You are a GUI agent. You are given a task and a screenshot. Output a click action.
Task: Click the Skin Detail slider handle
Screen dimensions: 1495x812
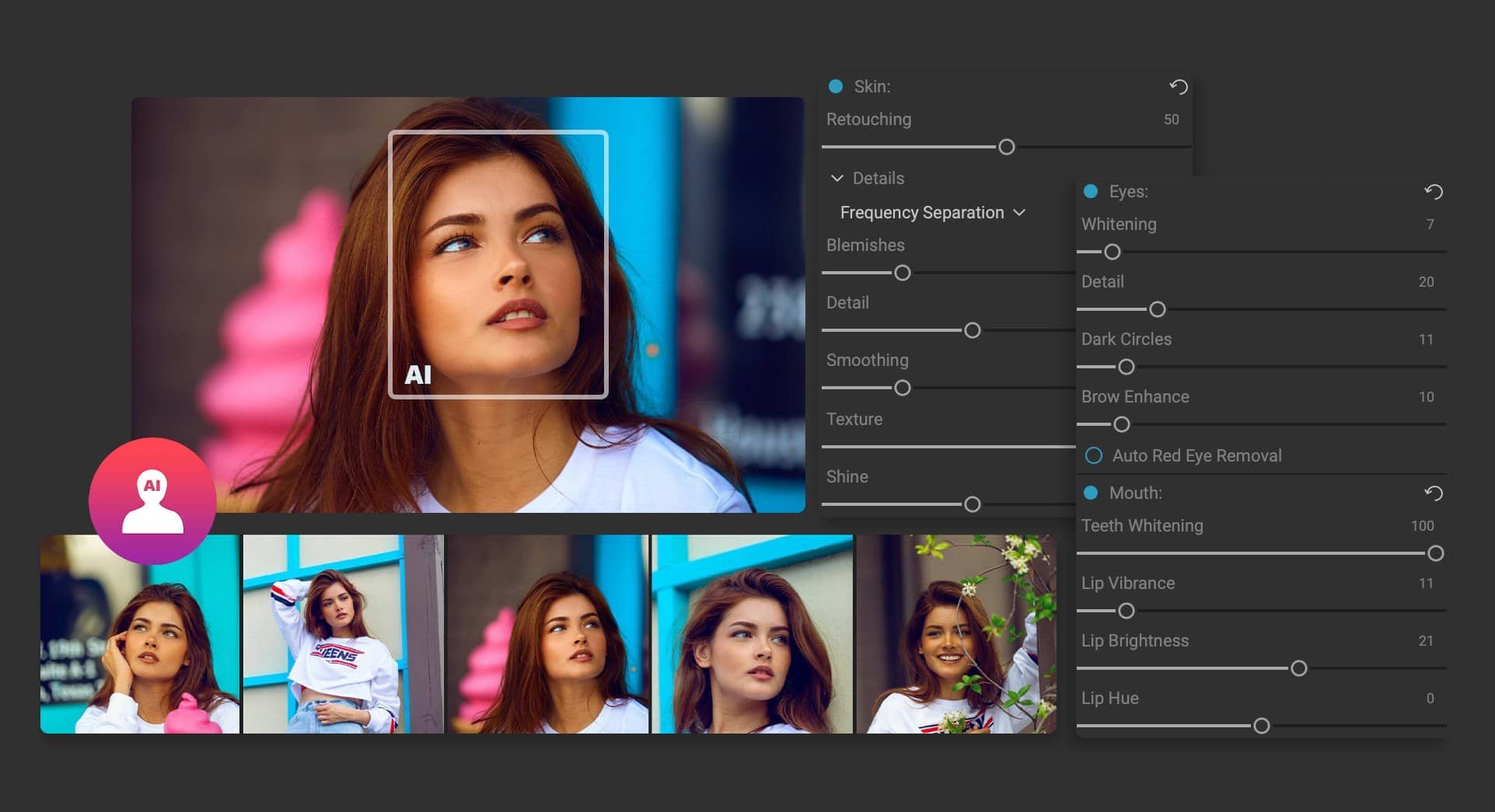(973, 330)
